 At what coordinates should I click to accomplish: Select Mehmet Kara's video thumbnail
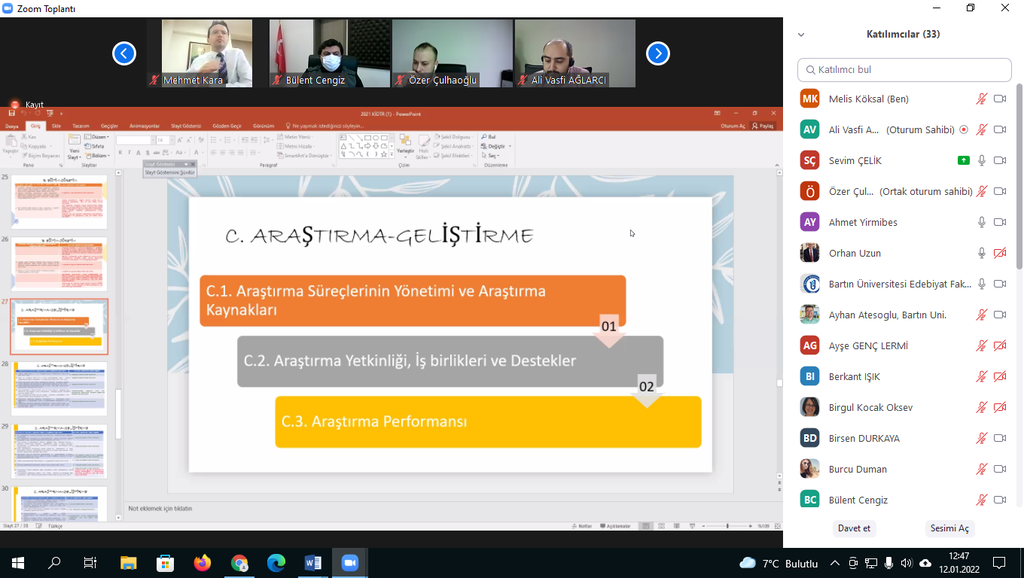pyautogui.click(x=207, y=53)
